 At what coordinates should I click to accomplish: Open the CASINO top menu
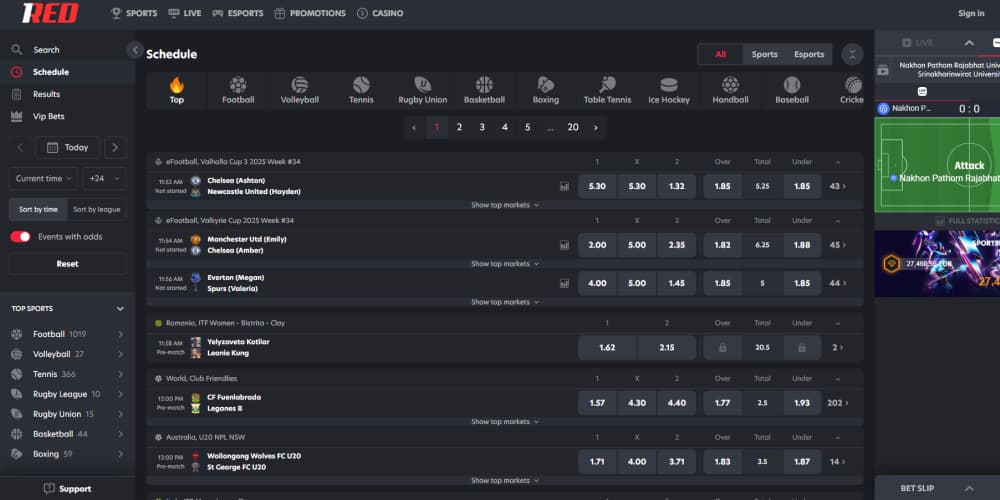pos(380,13)
